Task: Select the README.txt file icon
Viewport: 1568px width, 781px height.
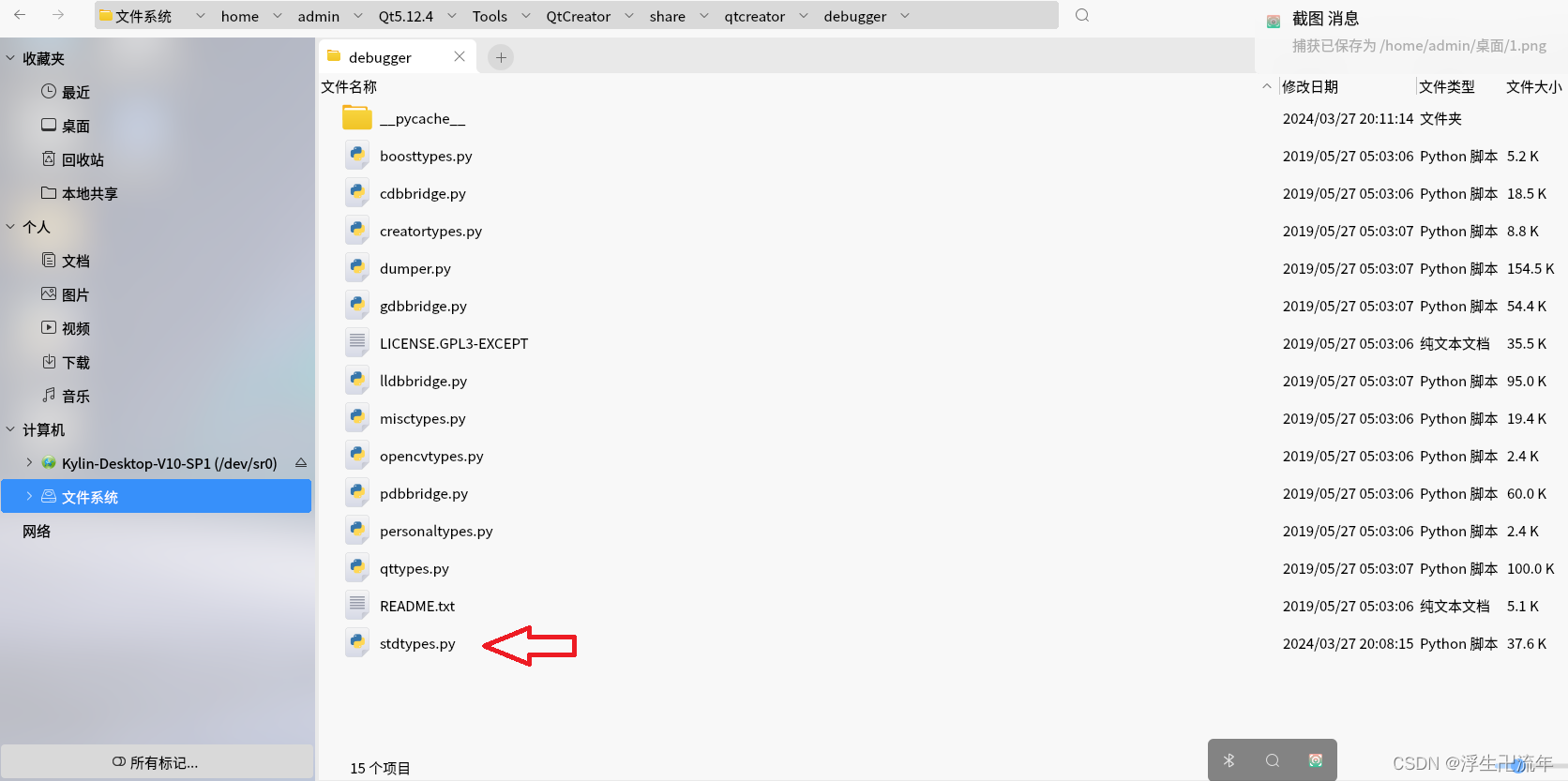Action: pos(357,606)
